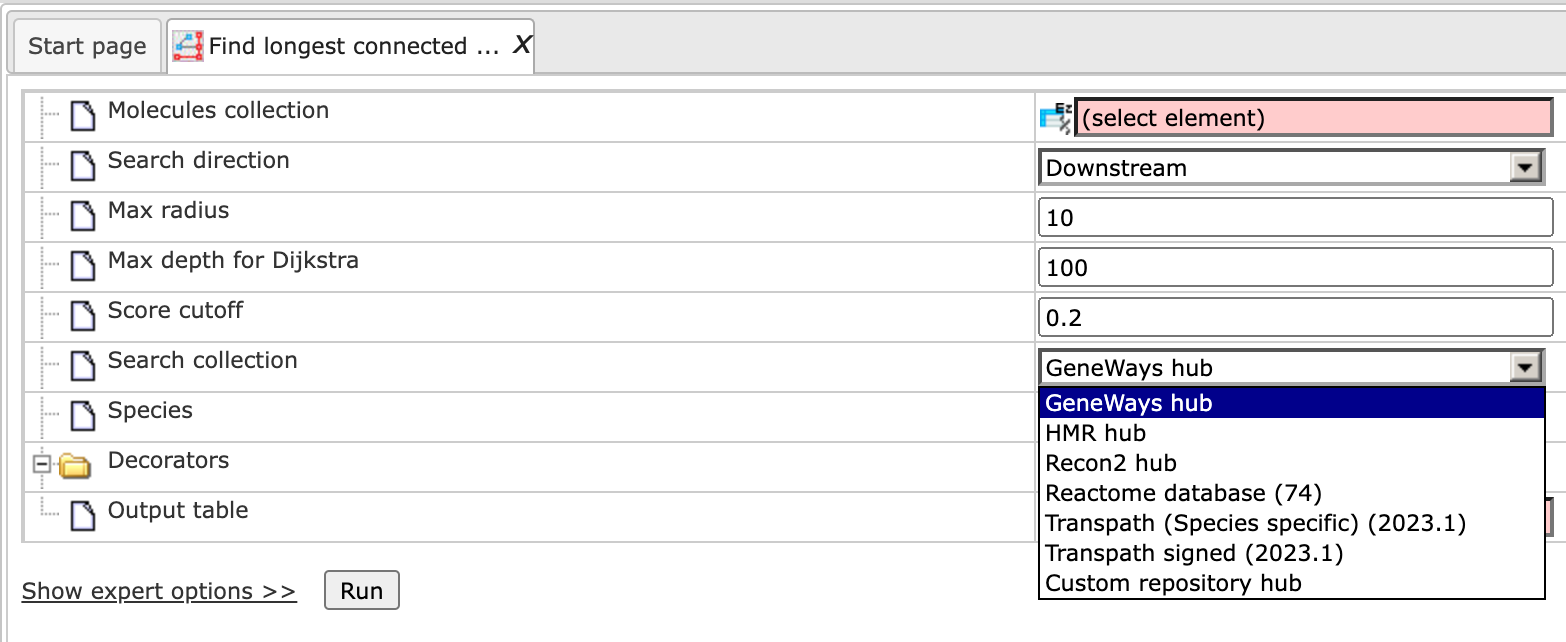
Task: Open the Search direction dropdown arrow
Action: coord(1525,168)
